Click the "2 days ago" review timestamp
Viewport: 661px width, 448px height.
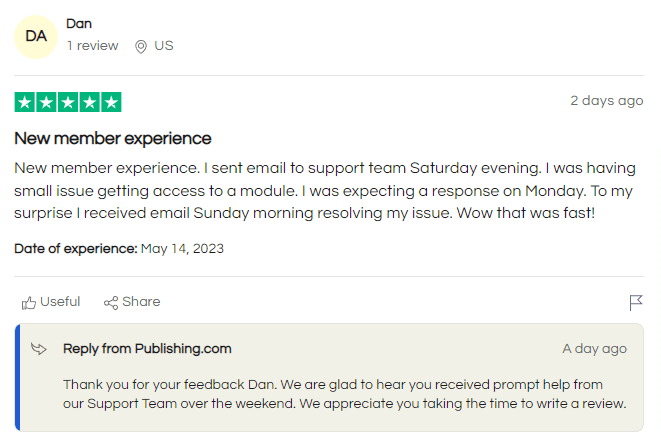[x=606, y=101]
